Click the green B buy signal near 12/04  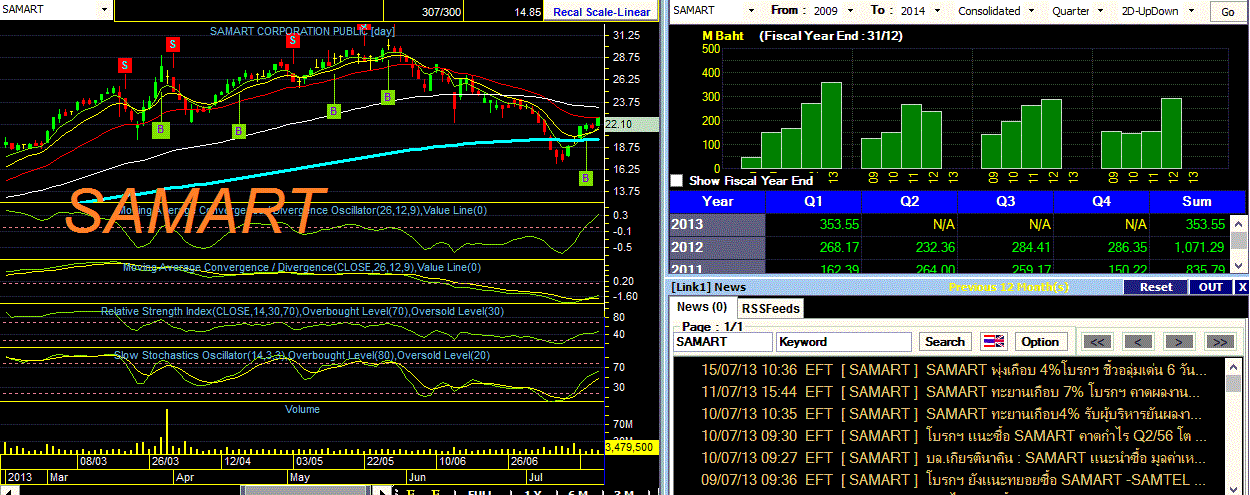tap(239, 131)
